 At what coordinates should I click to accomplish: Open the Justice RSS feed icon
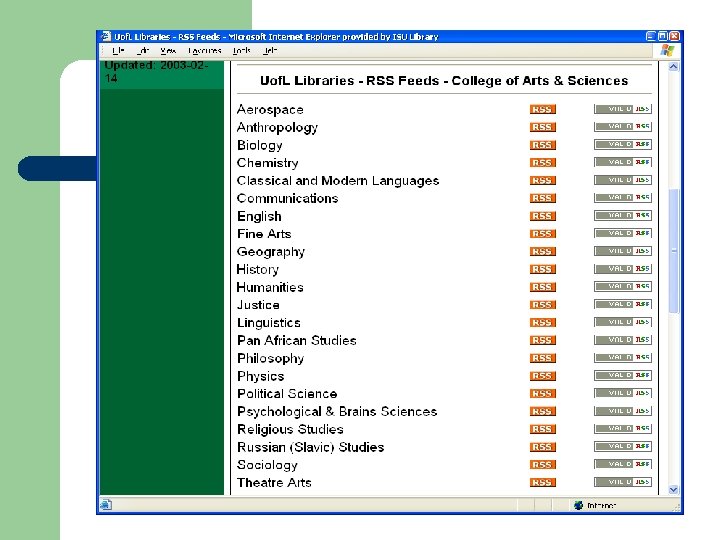pyautogui.click(x=542, y=305)
